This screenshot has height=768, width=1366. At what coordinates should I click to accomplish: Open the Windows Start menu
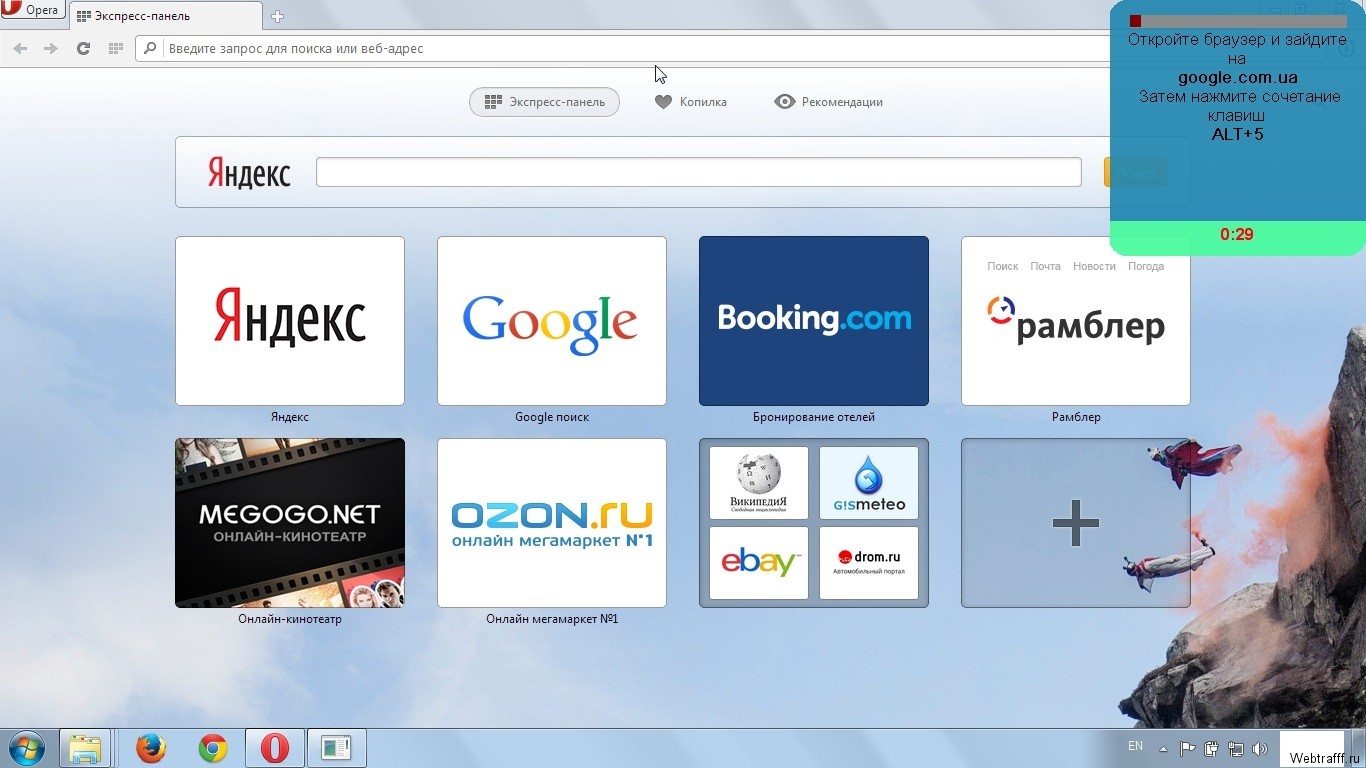tap(27, 748)
